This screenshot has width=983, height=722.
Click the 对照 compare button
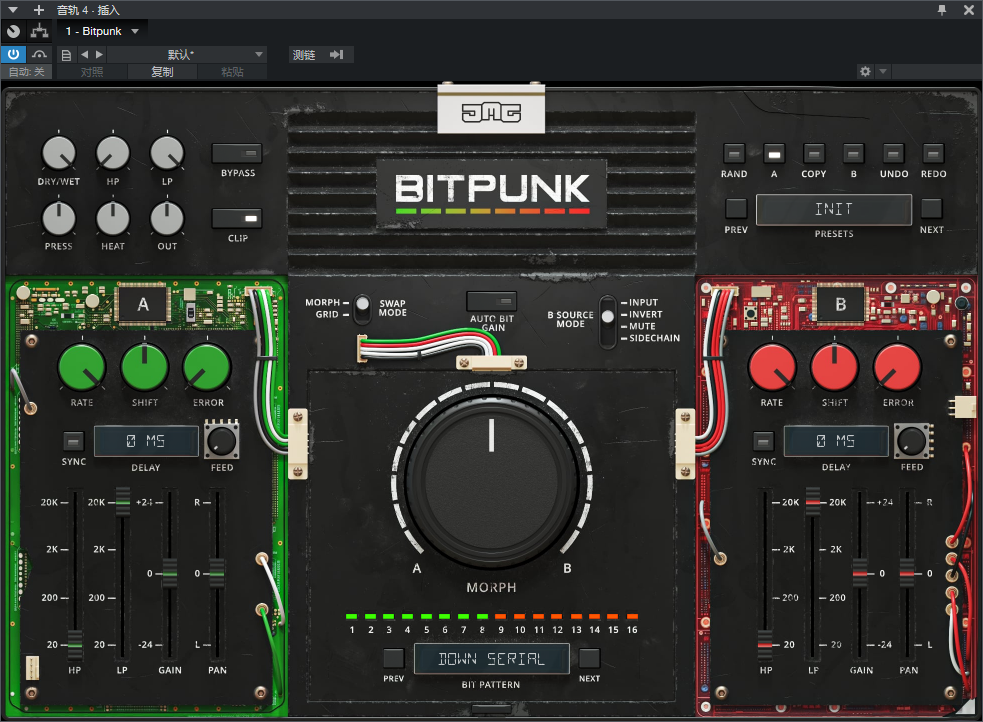pos(92,72)
